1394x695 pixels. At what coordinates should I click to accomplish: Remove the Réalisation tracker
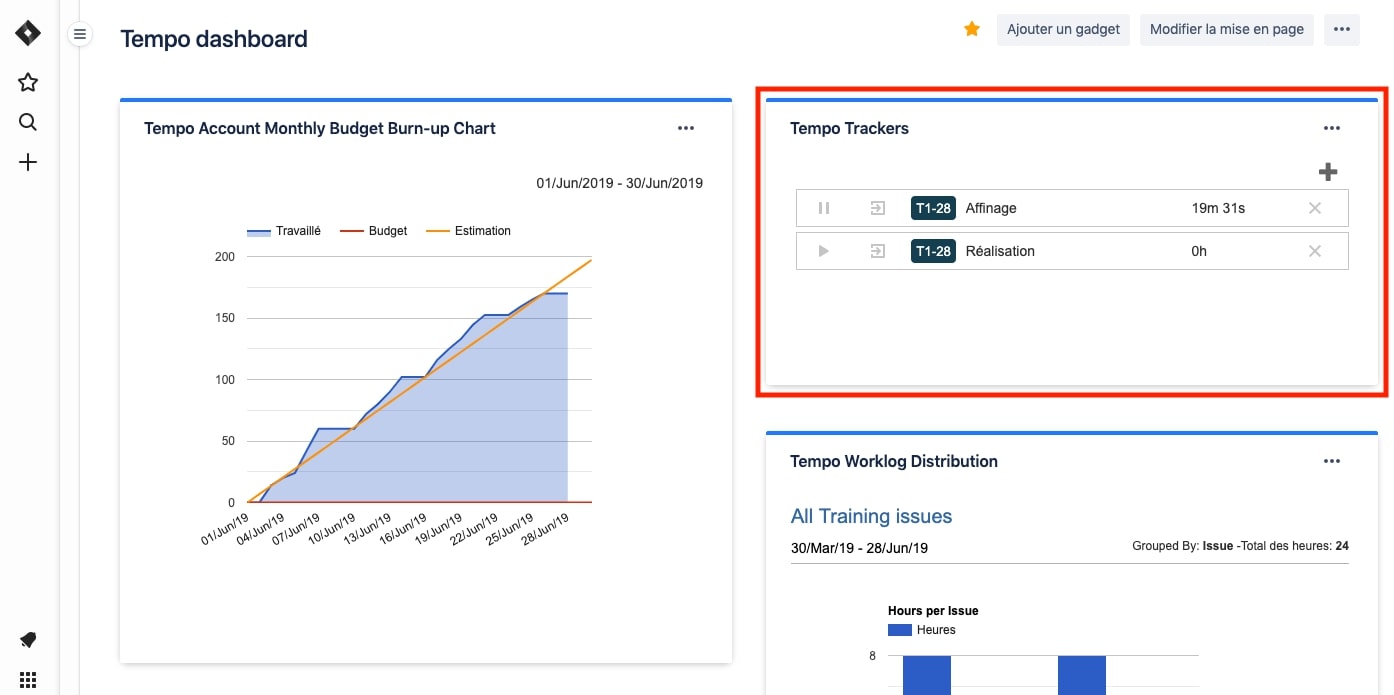(1315, 251)
